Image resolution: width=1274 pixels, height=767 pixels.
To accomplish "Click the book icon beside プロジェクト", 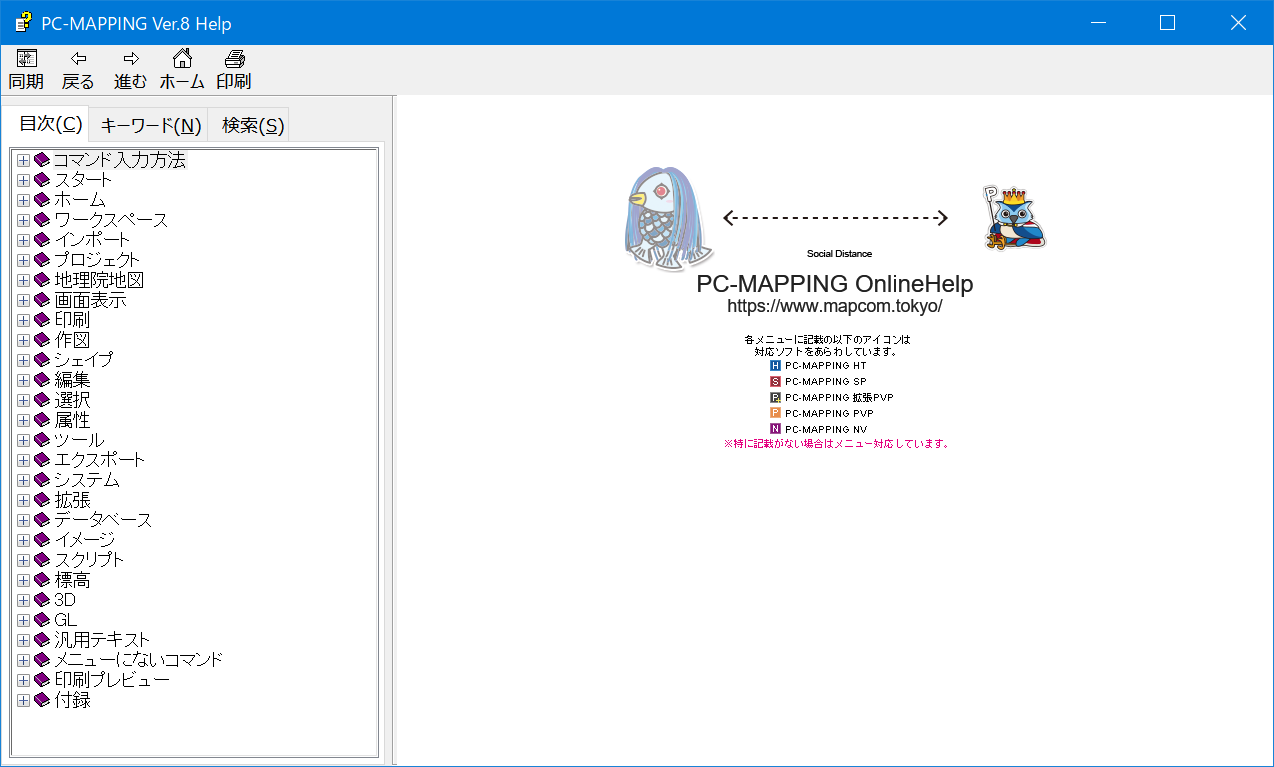I will (x=42, y=260).
